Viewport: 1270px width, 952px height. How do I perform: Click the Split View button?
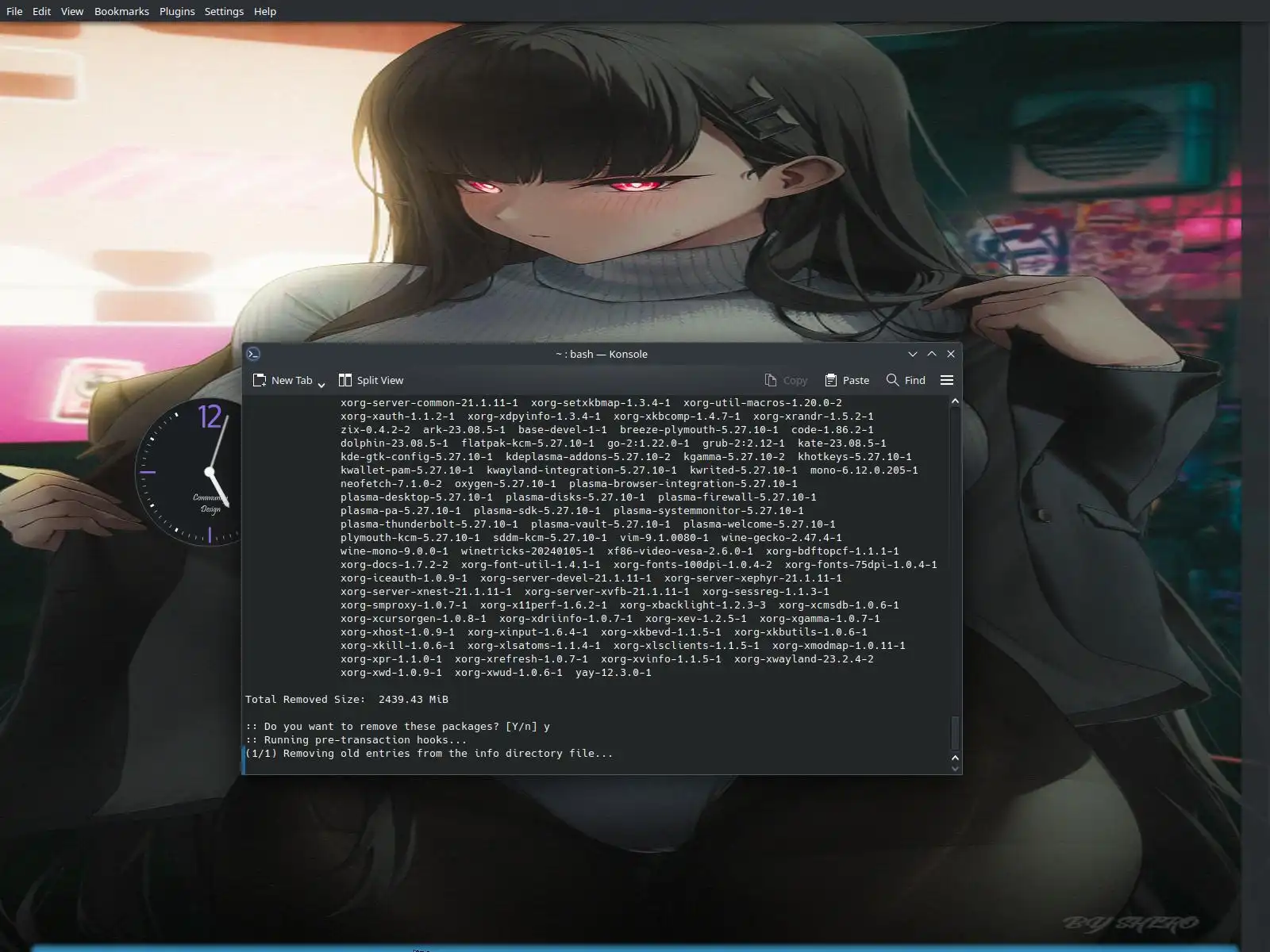[371, 380]
